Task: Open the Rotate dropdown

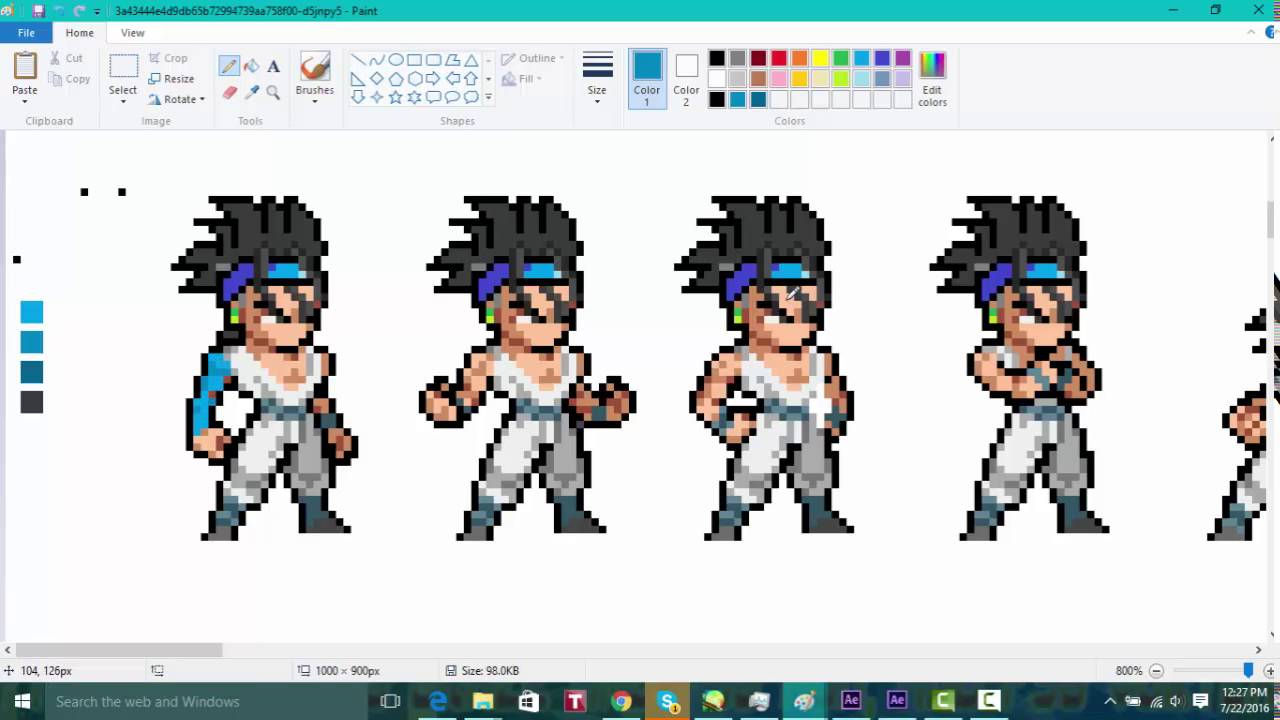Action: pyautogui.click(x=177, y=99)
